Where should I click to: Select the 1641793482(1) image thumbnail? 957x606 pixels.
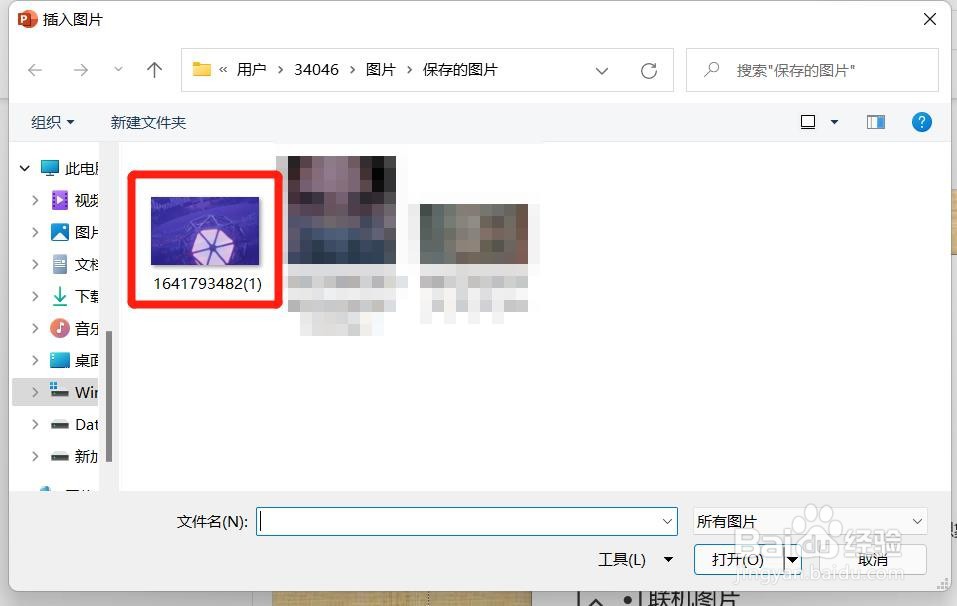tap(203, 230)
